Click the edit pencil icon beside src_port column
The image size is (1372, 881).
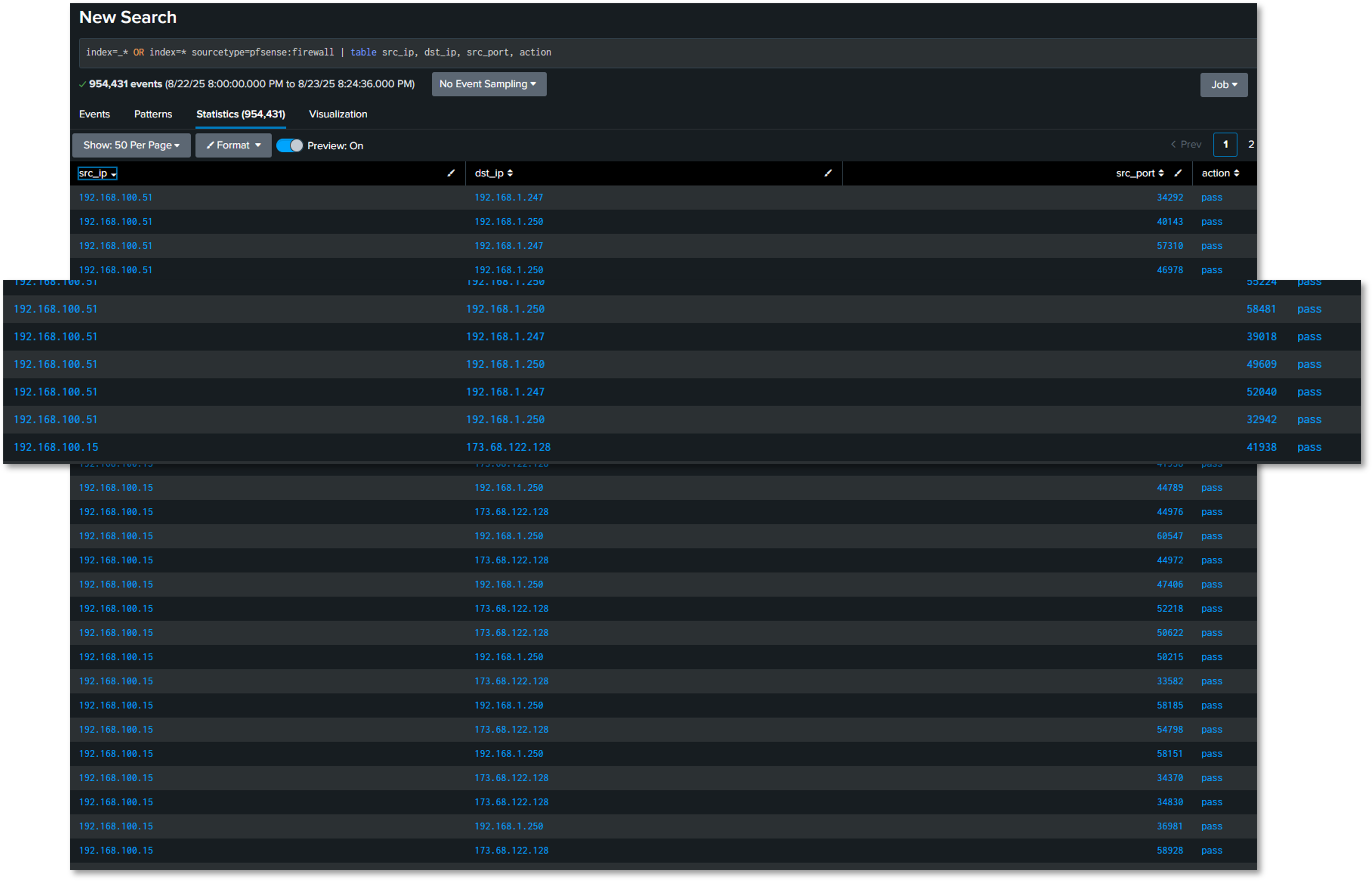point(1179,173)
